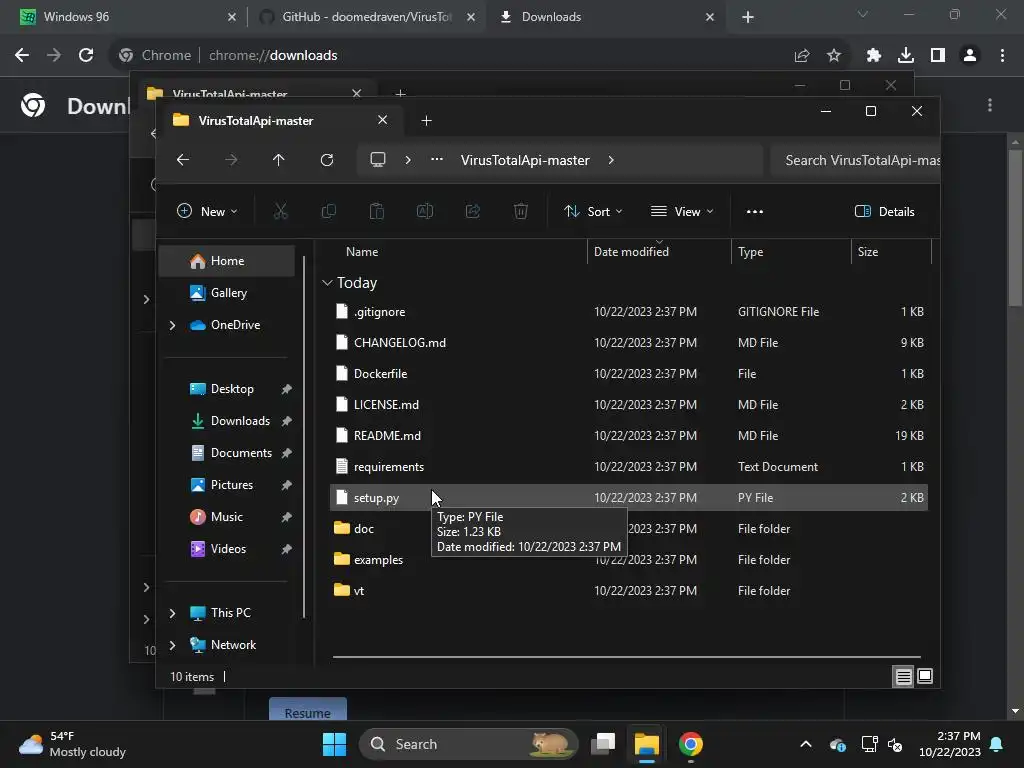Open Gallery in navigation pane
Screen dimensions: 1024x768
(227, 293)
